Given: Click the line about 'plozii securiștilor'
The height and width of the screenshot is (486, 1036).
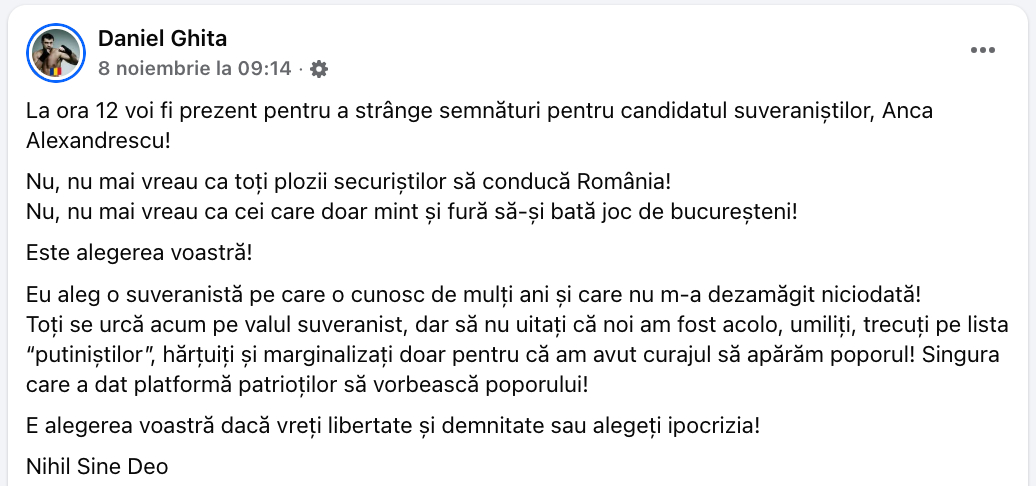Looking at the screenshot, I should [x=348, y=184].
